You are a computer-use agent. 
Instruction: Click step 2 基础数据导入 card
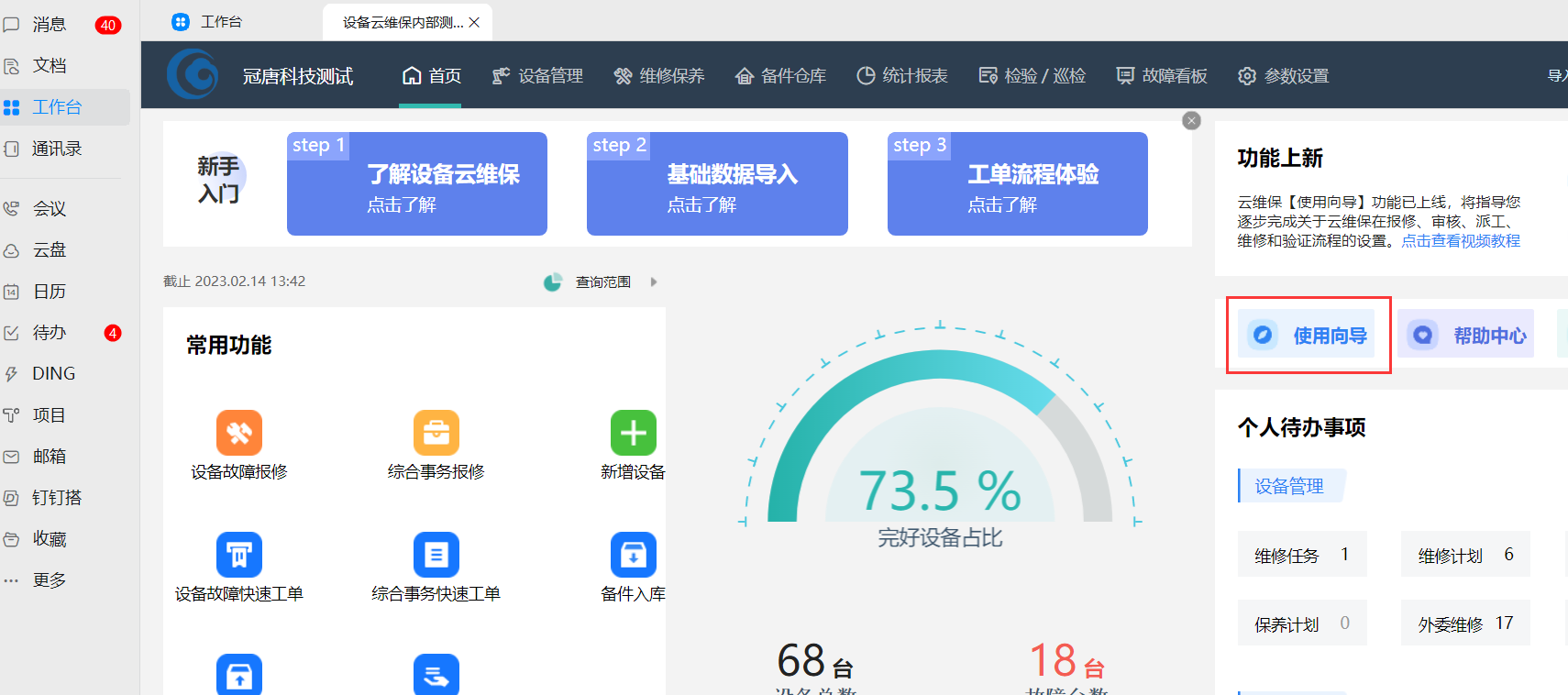pyautogui.click(x=717, y=183)
